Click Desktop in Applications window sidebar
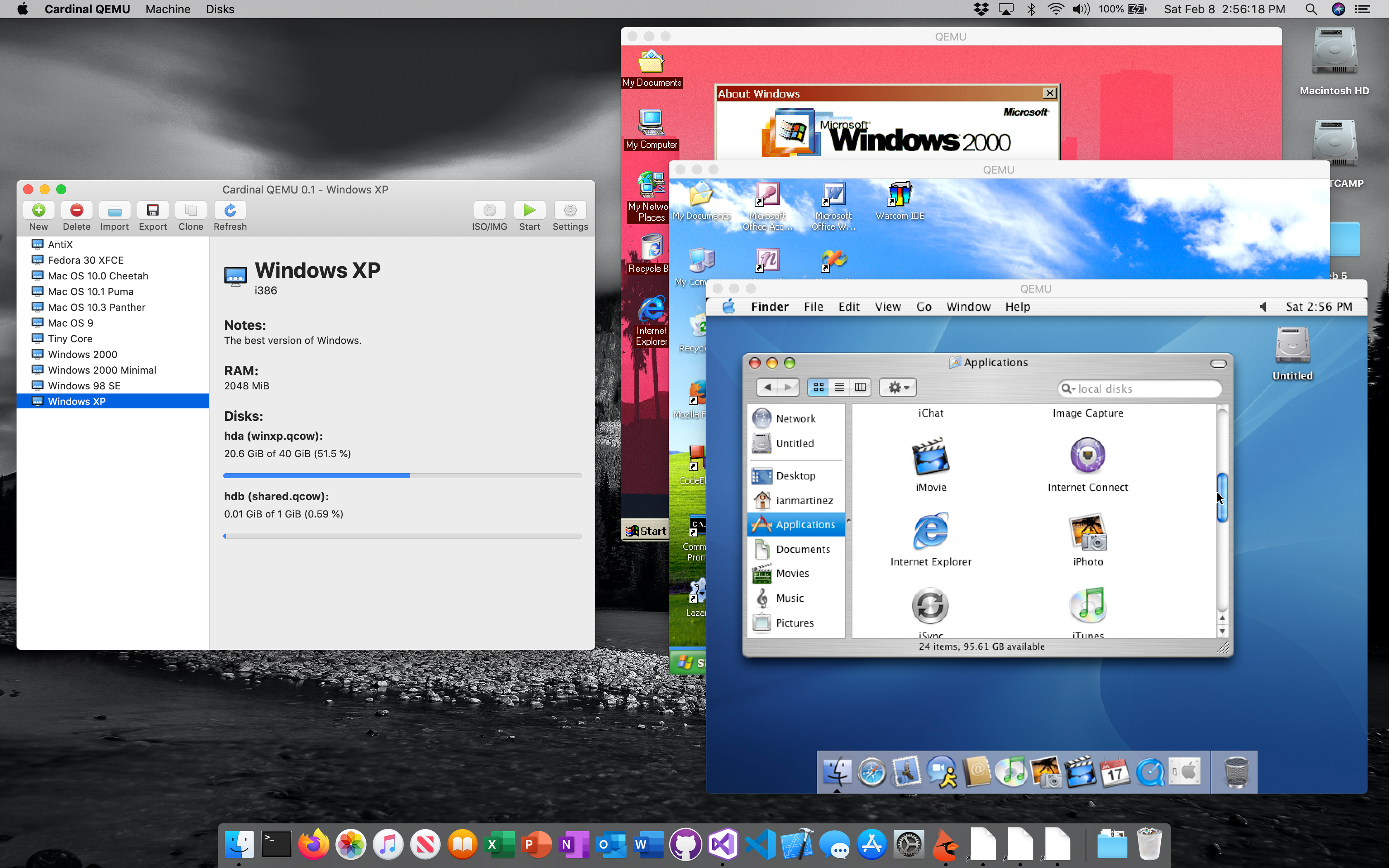This screenshot has height=868, width=1389. (796, 475)
